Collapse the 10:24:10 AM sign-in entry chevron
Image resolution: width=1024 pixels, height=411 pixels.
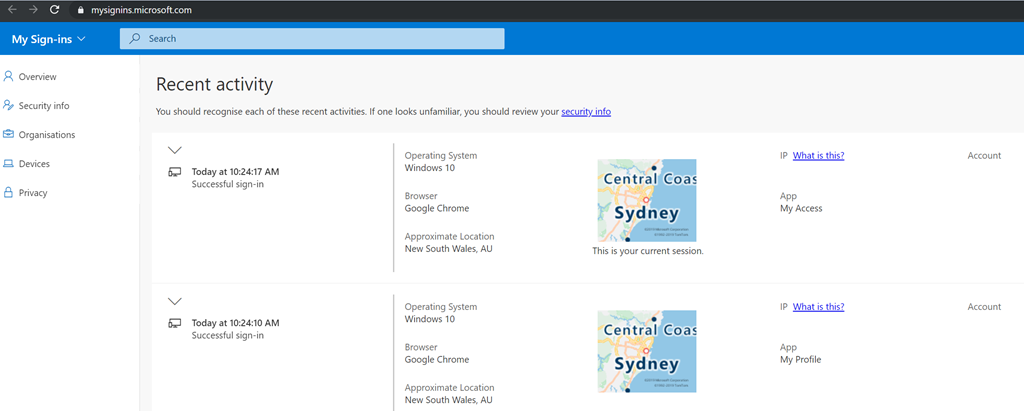point(175,301)
